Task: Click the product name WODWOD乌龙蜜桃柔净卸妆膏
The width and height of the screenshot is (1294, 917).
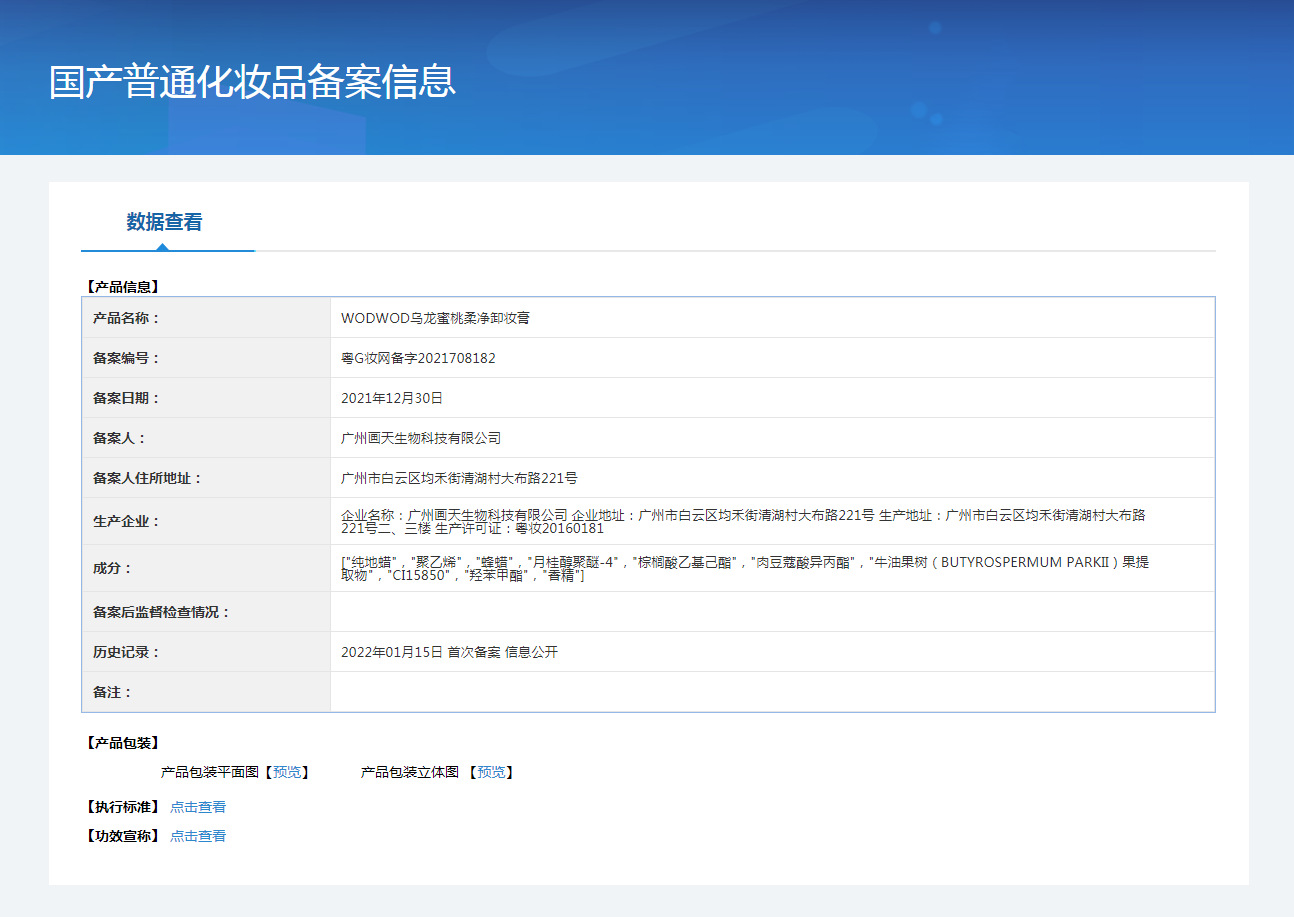Action: click(x=435, y=318)
